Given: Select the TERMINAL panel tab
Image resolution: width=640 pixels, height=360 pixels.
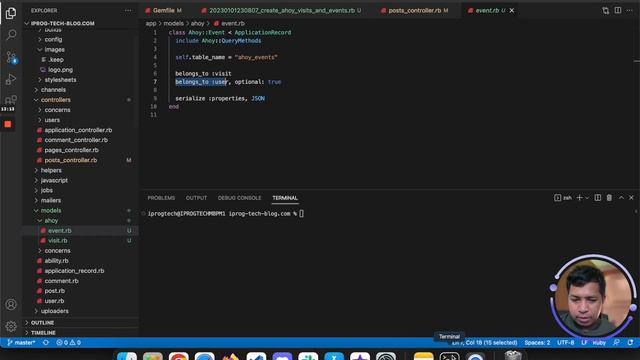Looking at the screenshot, I should click(285, 198).
